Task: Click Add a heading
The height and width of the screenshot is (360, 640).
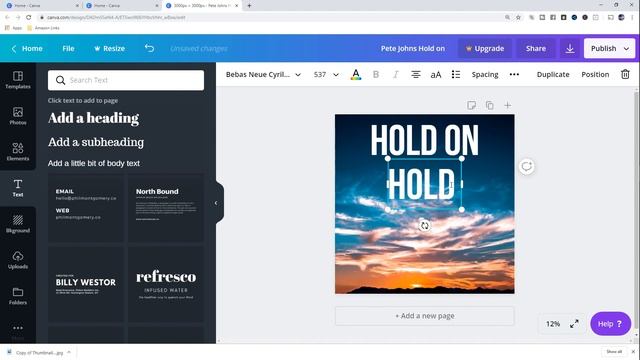Action: coord(93,118)
